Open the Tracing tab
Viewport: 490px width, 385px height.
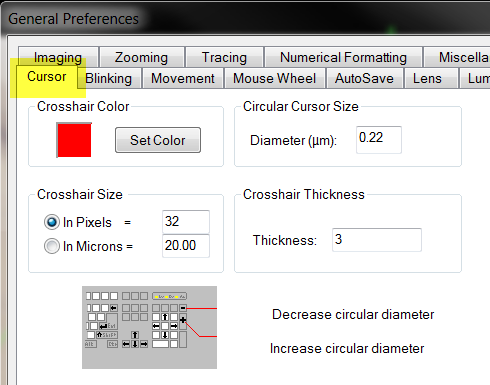pyautogui.click(x=224, y=57)
